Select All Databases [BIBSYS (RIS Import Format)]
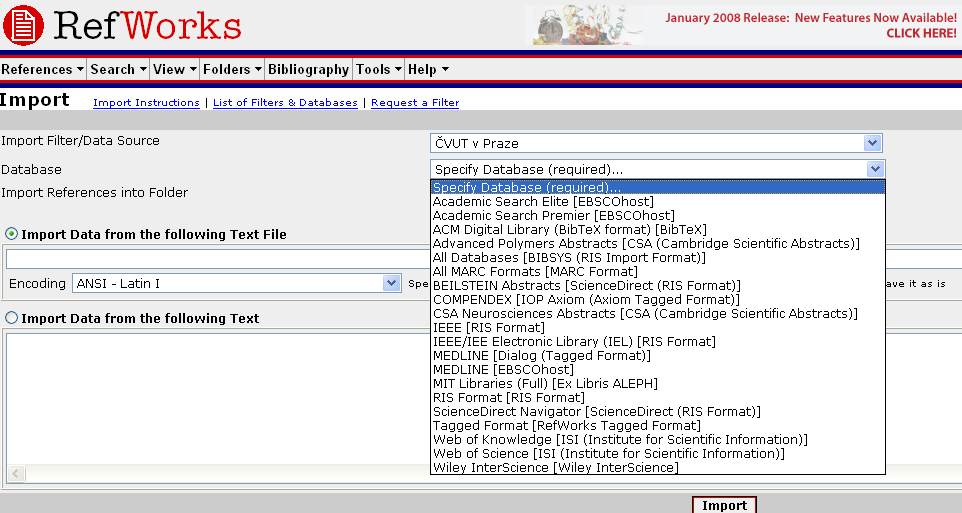This screenshot has height=513, width=962. click(x=658, y=258)
